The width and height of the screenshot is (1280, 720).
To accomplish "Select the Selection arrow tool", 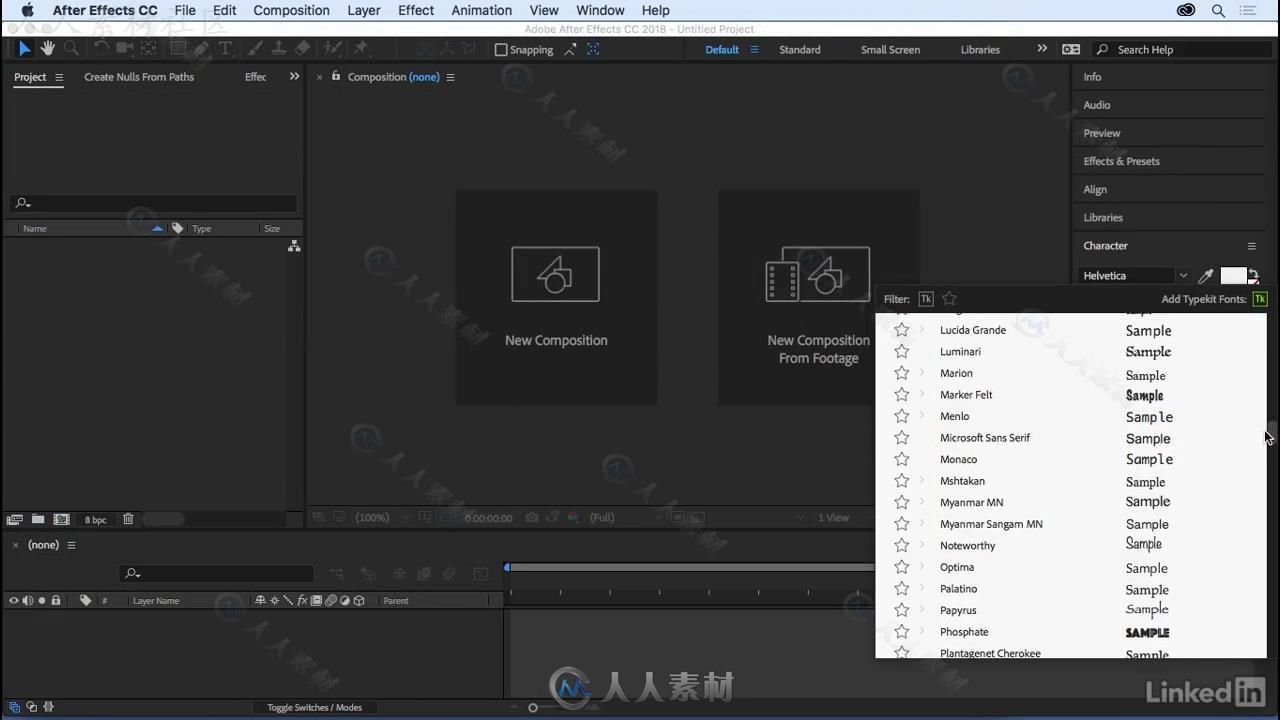I will (x=24, y=48).
